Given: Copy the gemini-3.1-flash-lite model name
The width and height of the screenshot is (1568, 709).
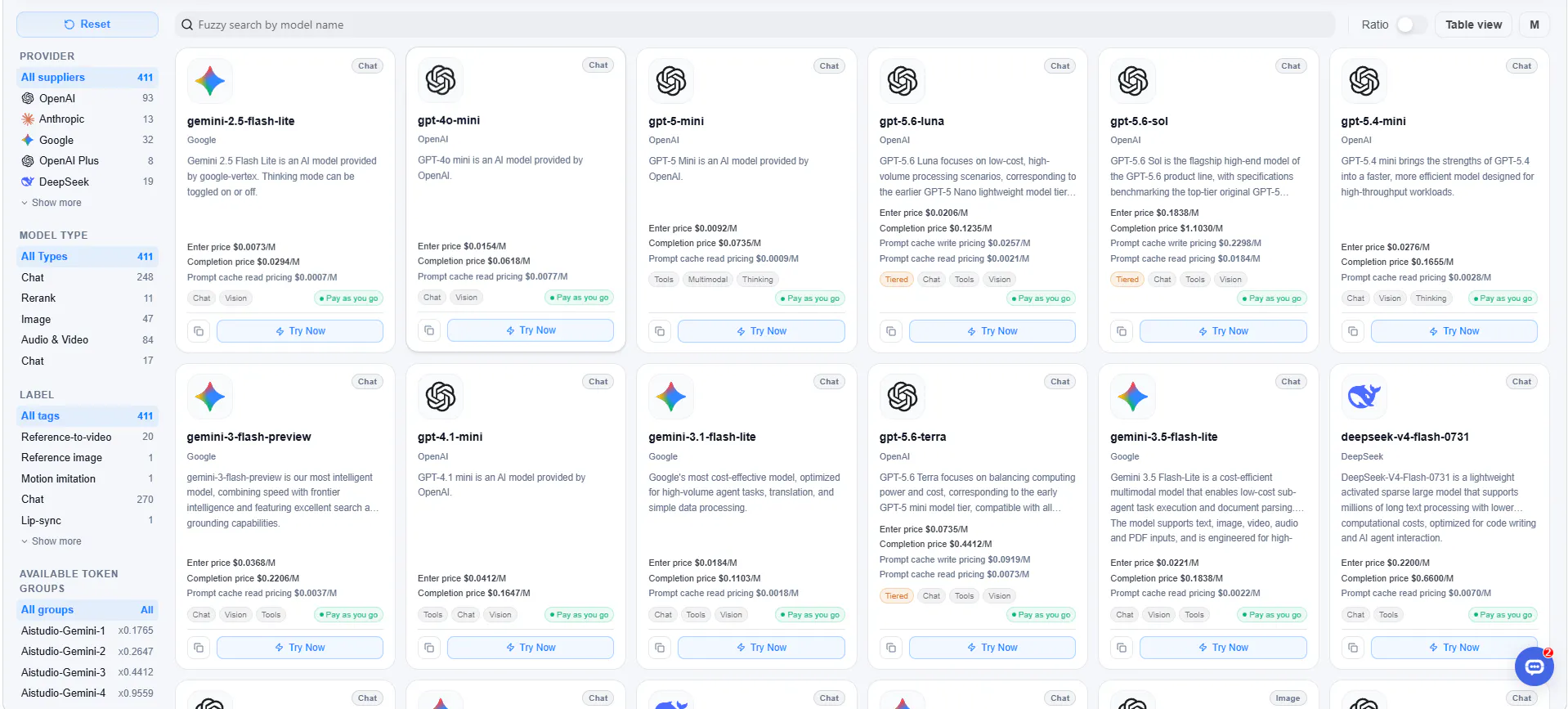Looking at the screenshot, I should coord(660,648).
